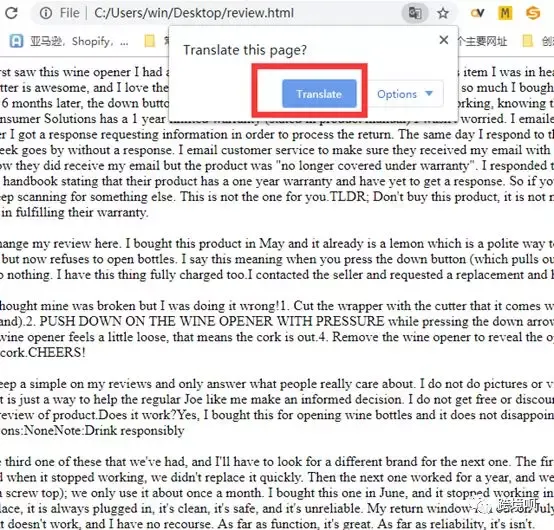The height and width of the screenshot is (530, 554).
Task: Click the 'in fulfilling their warranty' line
Action: 75,212
